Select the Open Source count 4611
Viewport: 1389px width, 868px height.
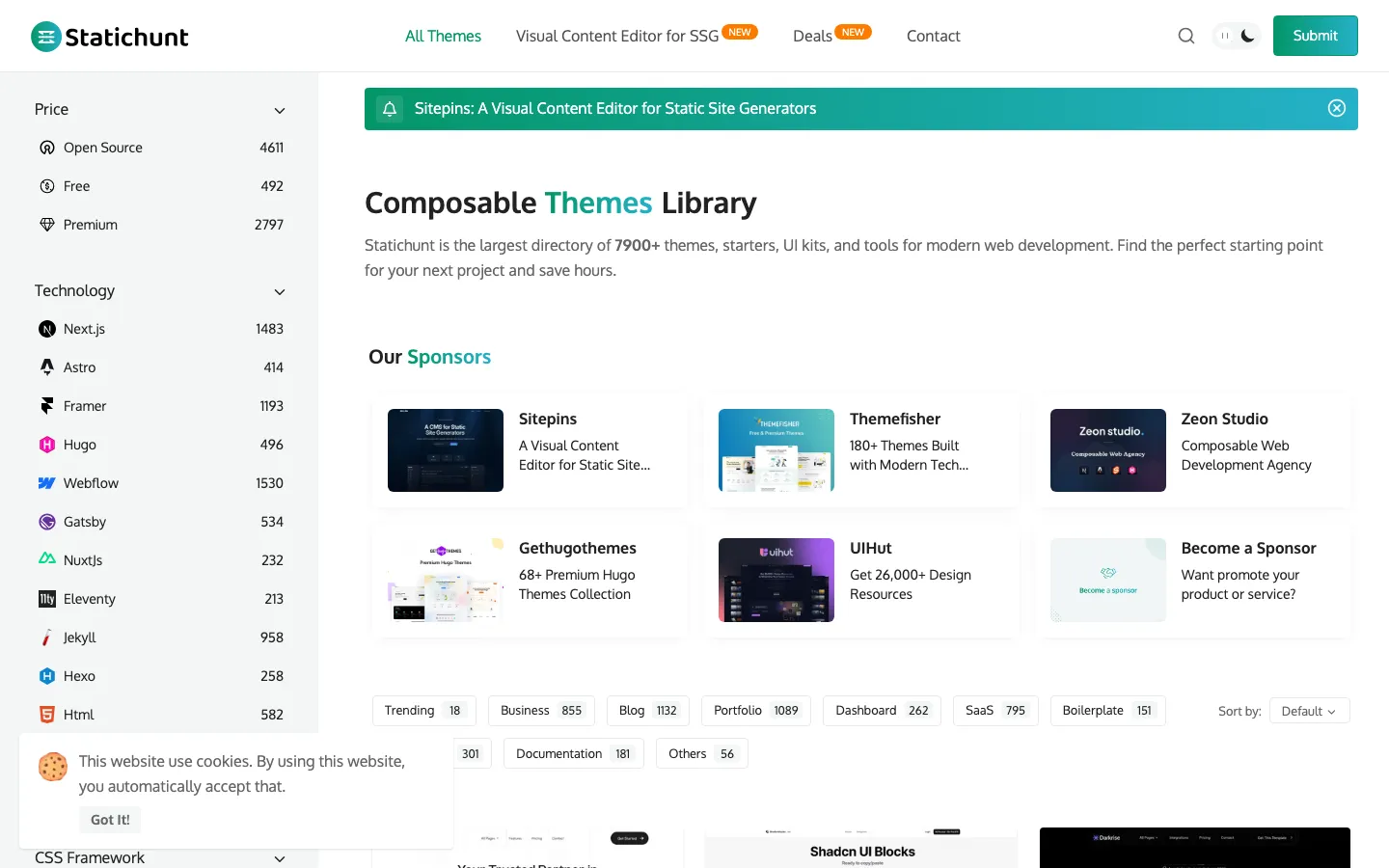click(271, 148)
